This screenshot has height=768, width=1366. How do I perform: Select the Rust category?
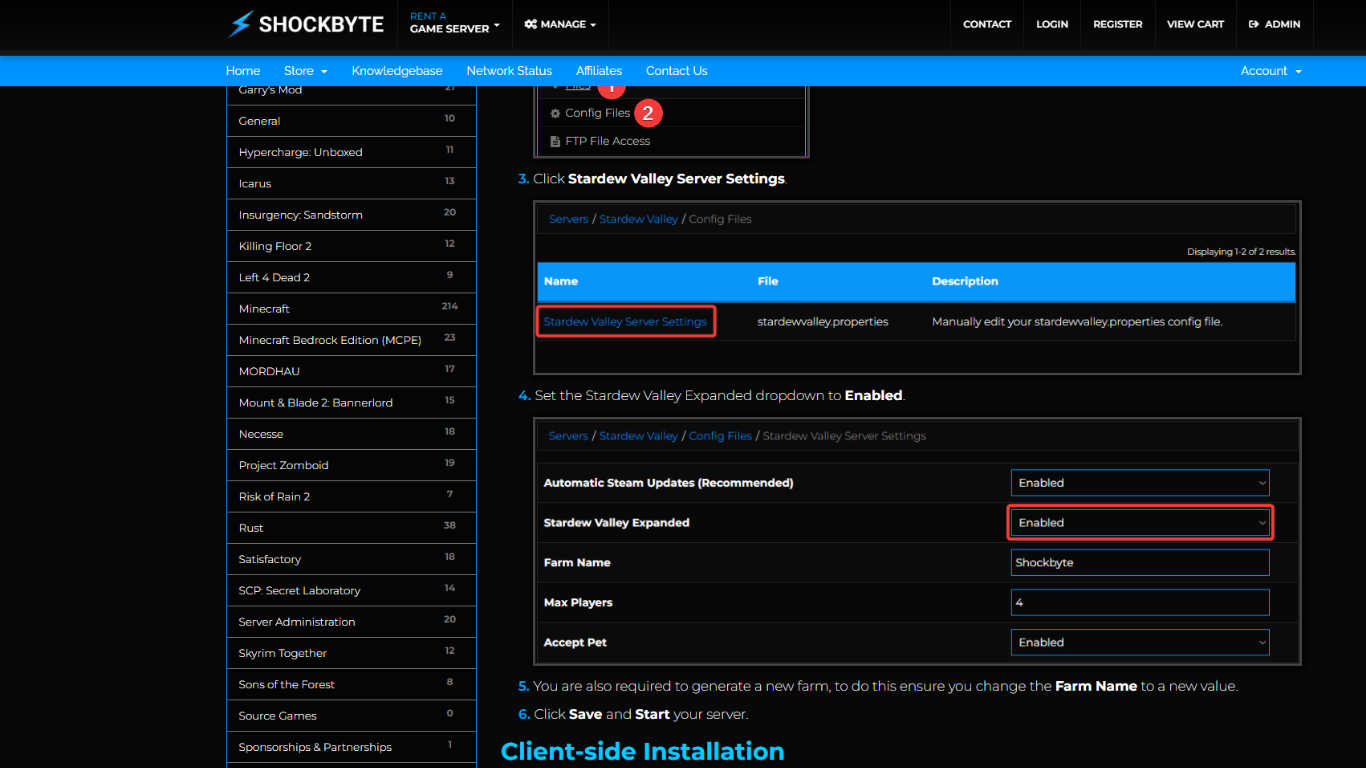[351, 528]
